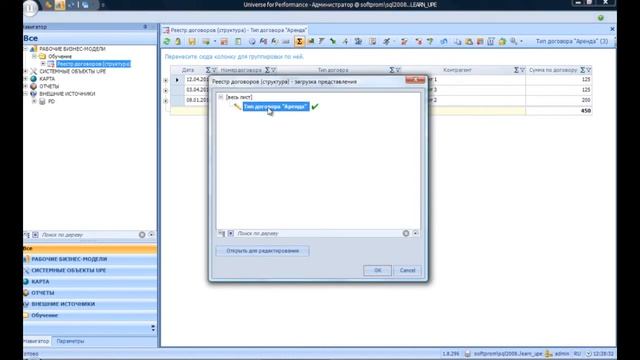Click the round application menu button

30,7
